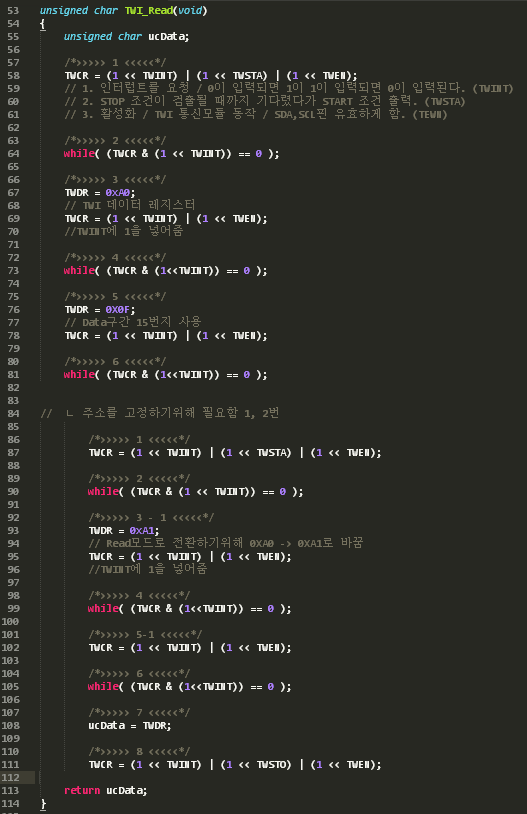Click the comment "// Data구간 15번지 사용"
This screenshot has height=814, width=527.
[x=133, y=322]
